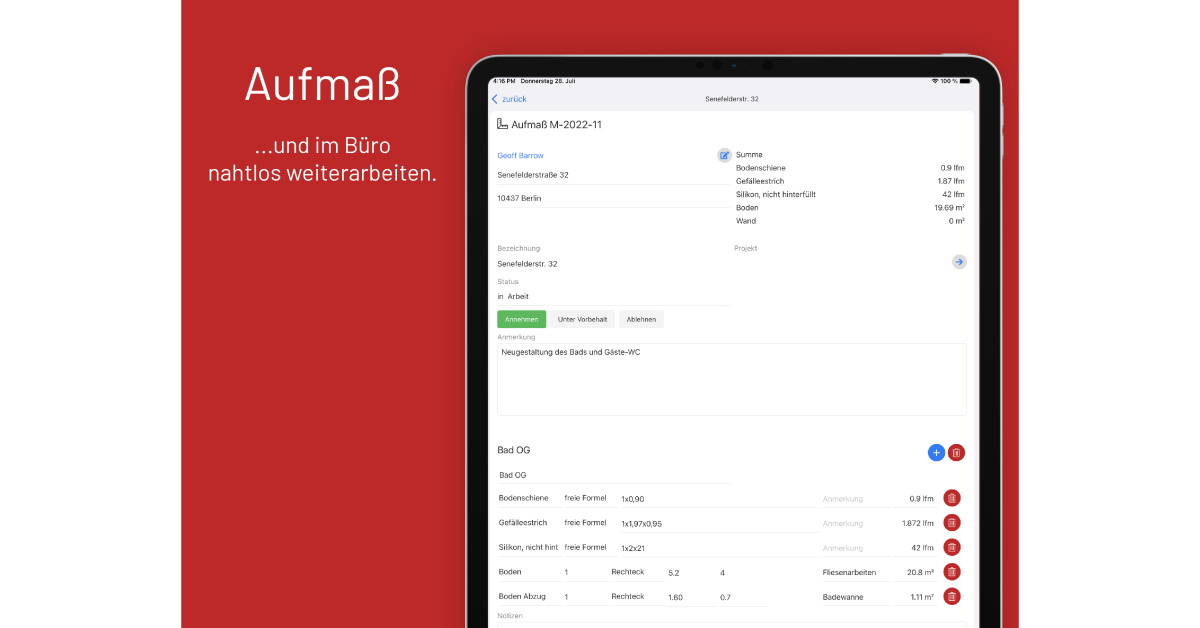Edit the 1x1,97x0,95 formula field

700,523
